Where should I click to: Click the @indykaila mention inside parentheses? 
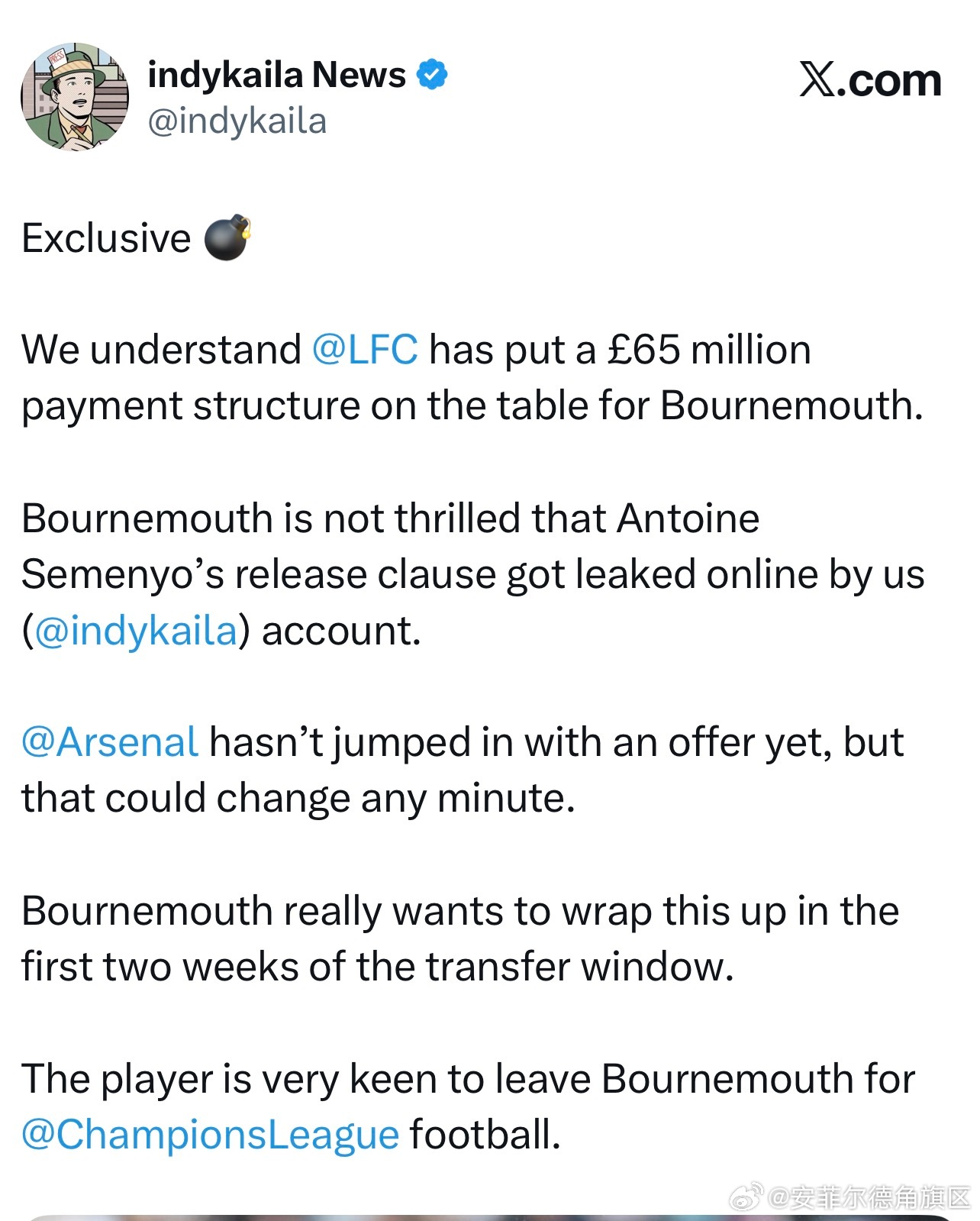(x=136, y=631)
